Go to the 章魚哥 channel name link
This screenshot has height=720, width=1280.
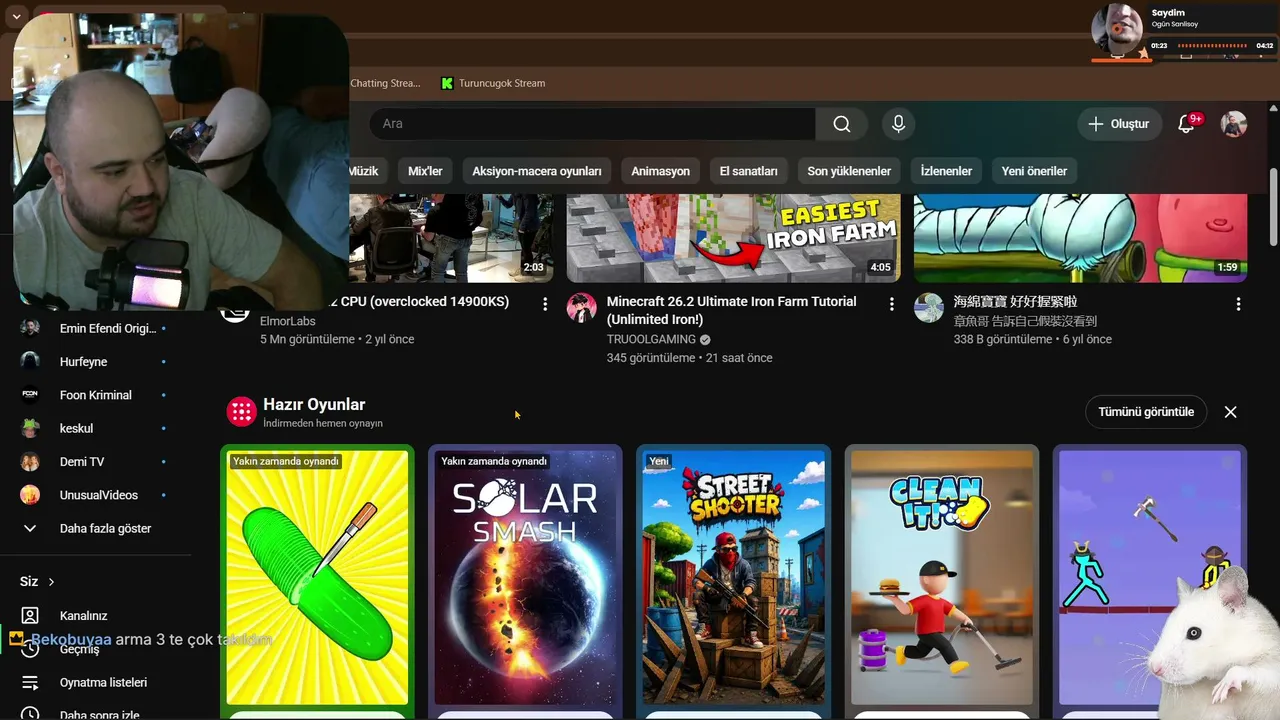(x=1025, y=321)
